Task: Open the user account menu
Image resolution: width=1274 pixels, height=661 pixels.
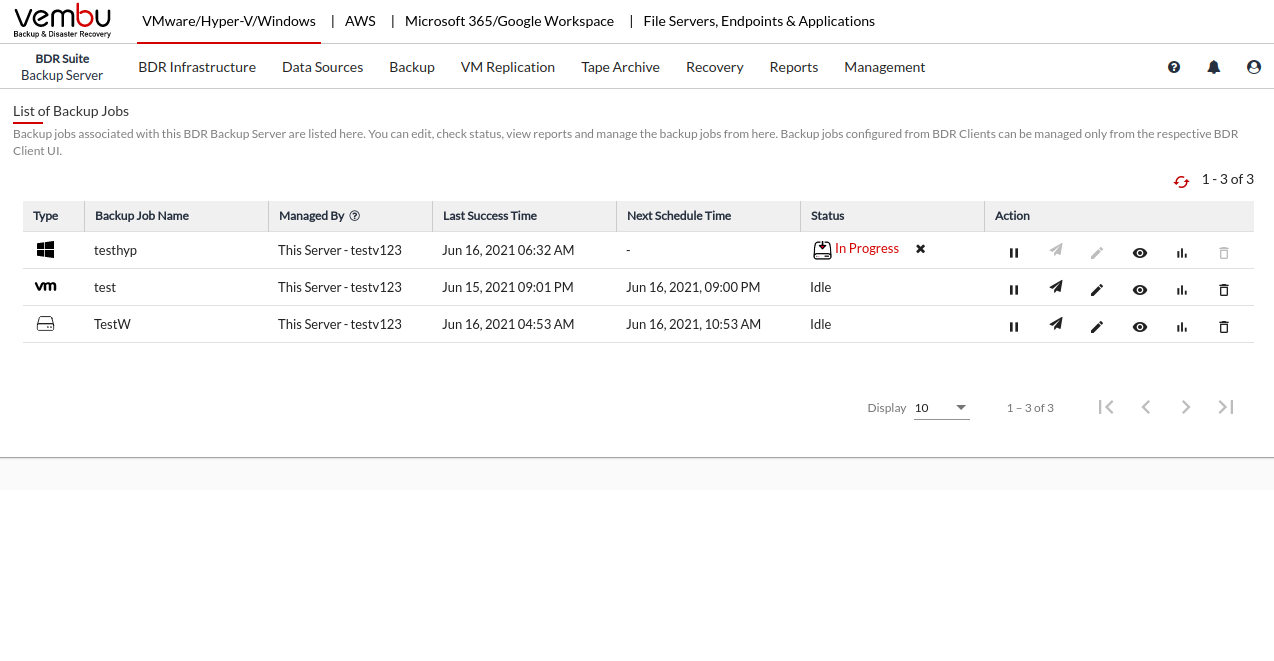Action: coord(1253,67)
